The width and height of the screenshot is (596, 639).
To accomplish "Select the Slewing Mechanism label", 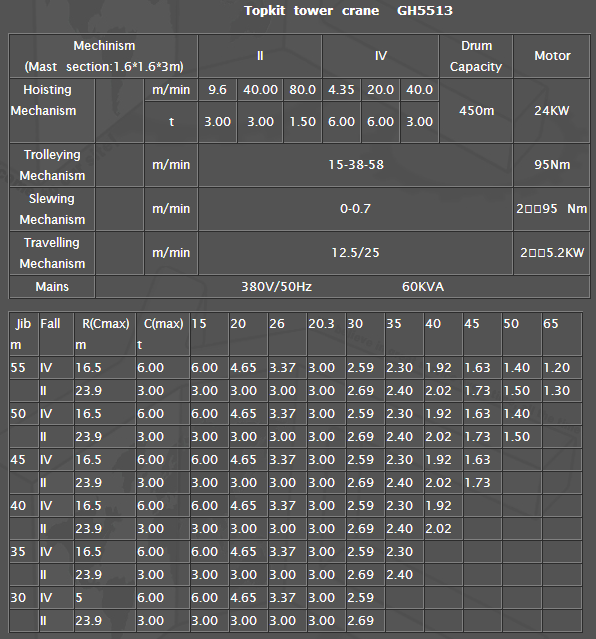I will click(x=52, y=209).
